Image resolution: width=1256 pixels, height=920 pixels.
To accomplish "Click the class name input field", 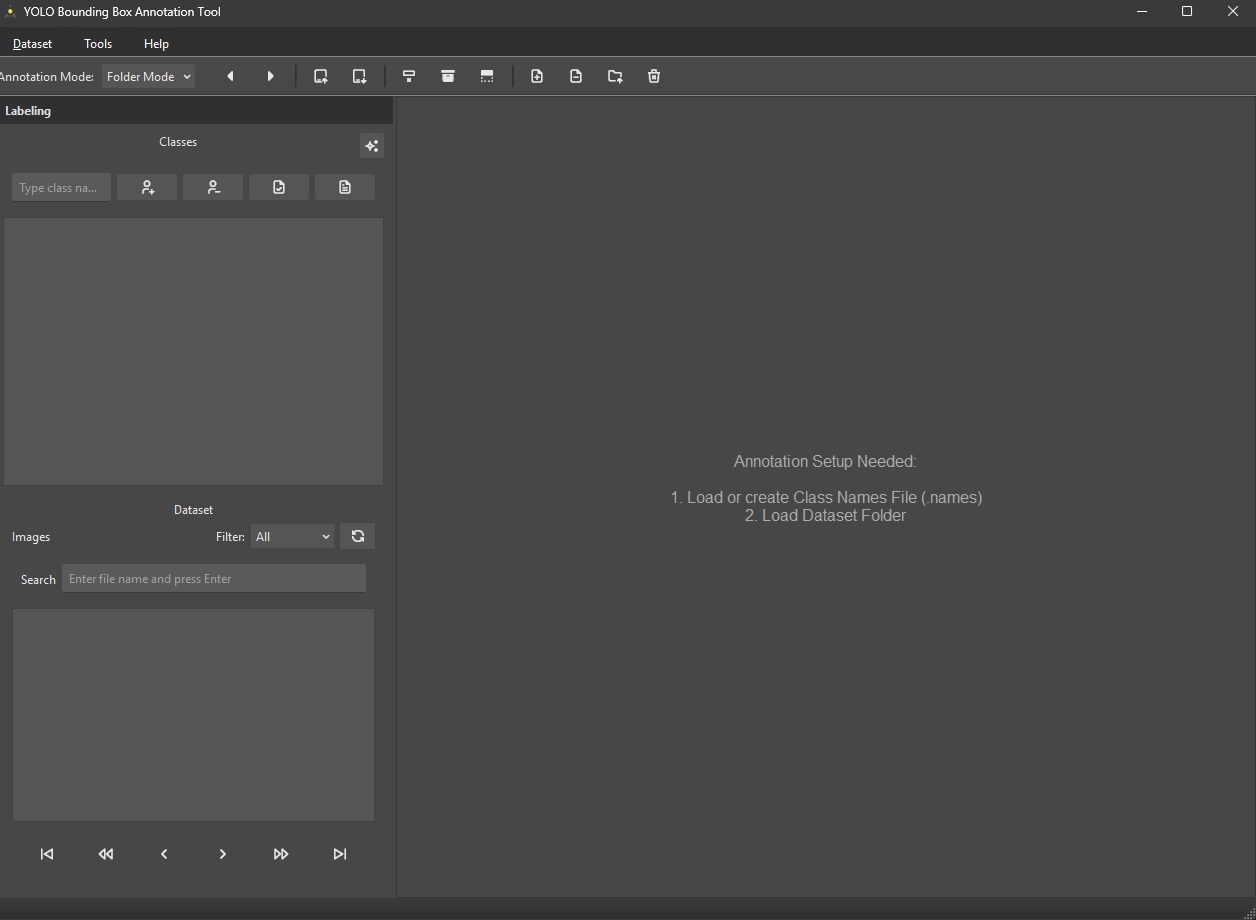I will [60, 187].
